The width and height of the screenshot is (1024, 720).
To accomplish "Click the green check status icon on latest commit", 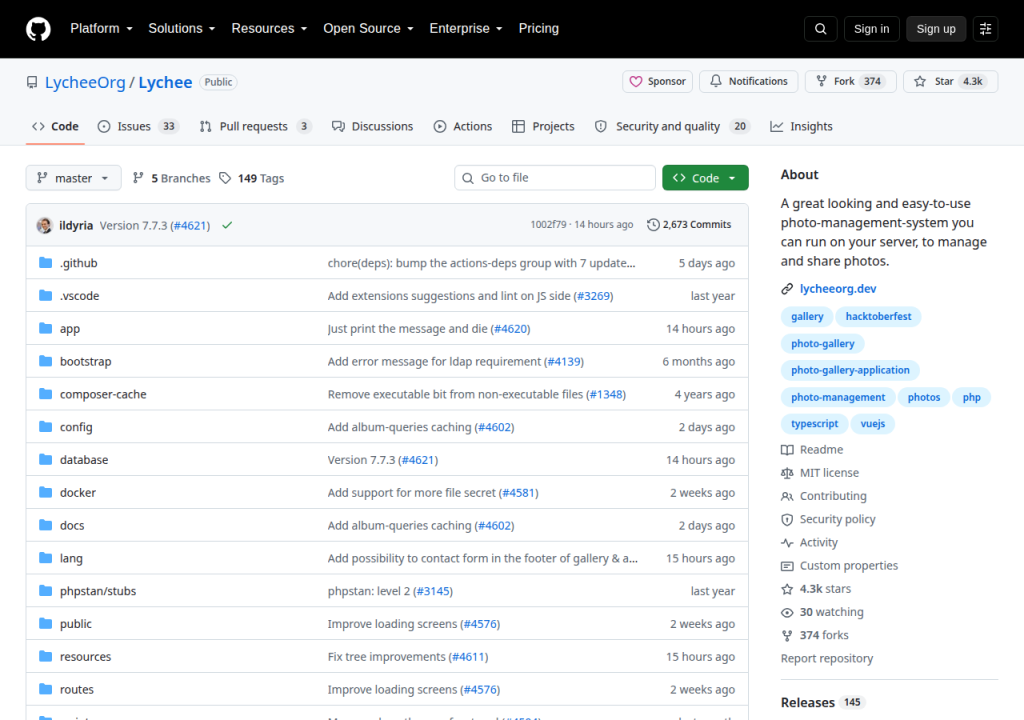I will [x=227, y=225].
